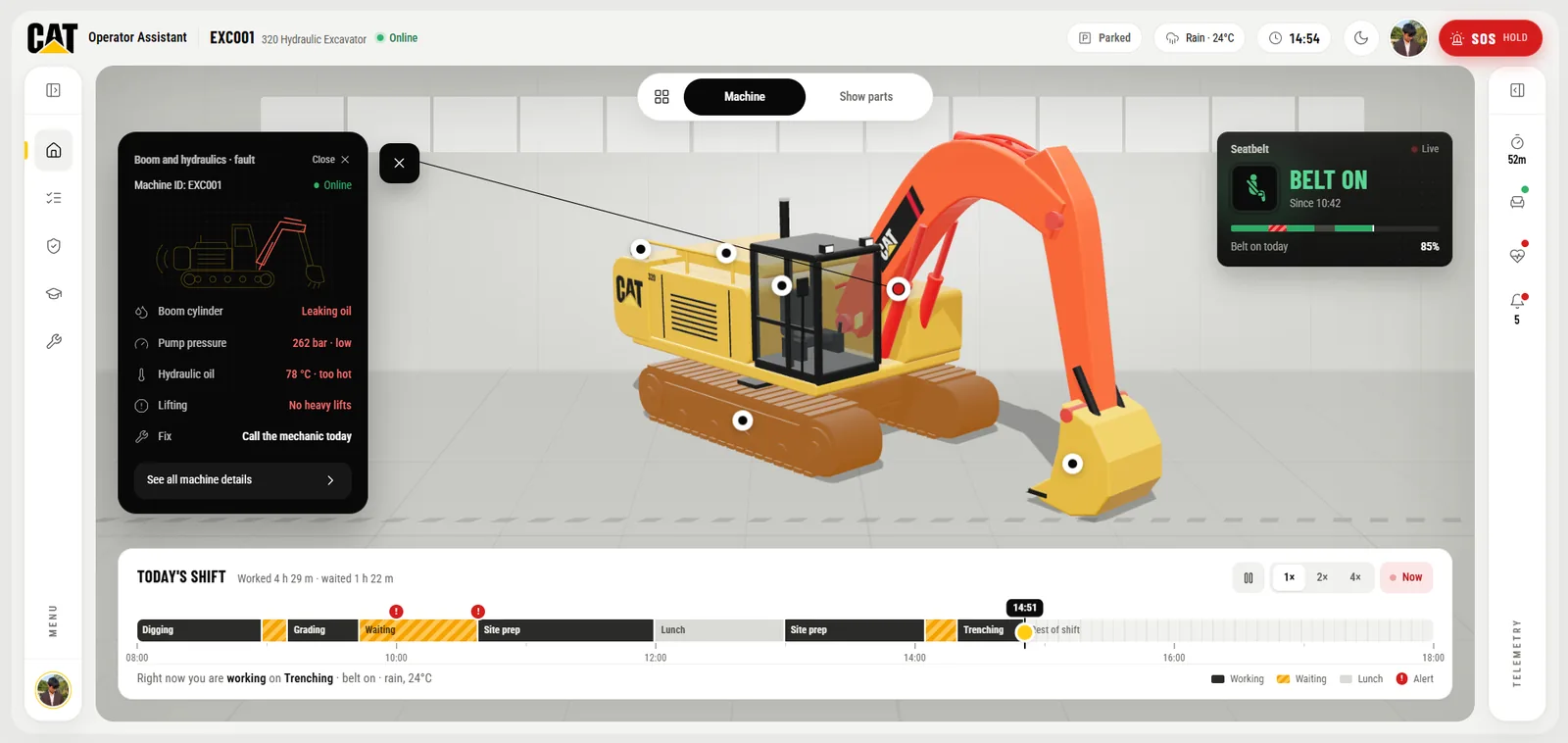Set playback speed to 2x

[1322, 577]
